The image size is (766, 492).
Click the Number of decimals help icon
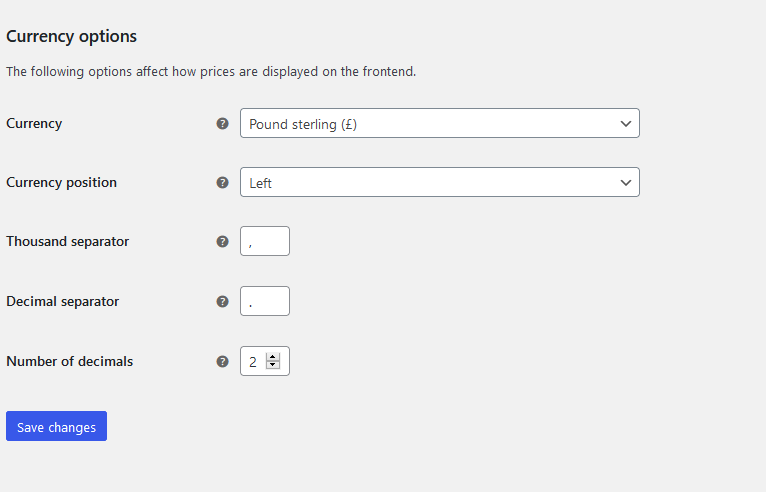coord(223,361)
